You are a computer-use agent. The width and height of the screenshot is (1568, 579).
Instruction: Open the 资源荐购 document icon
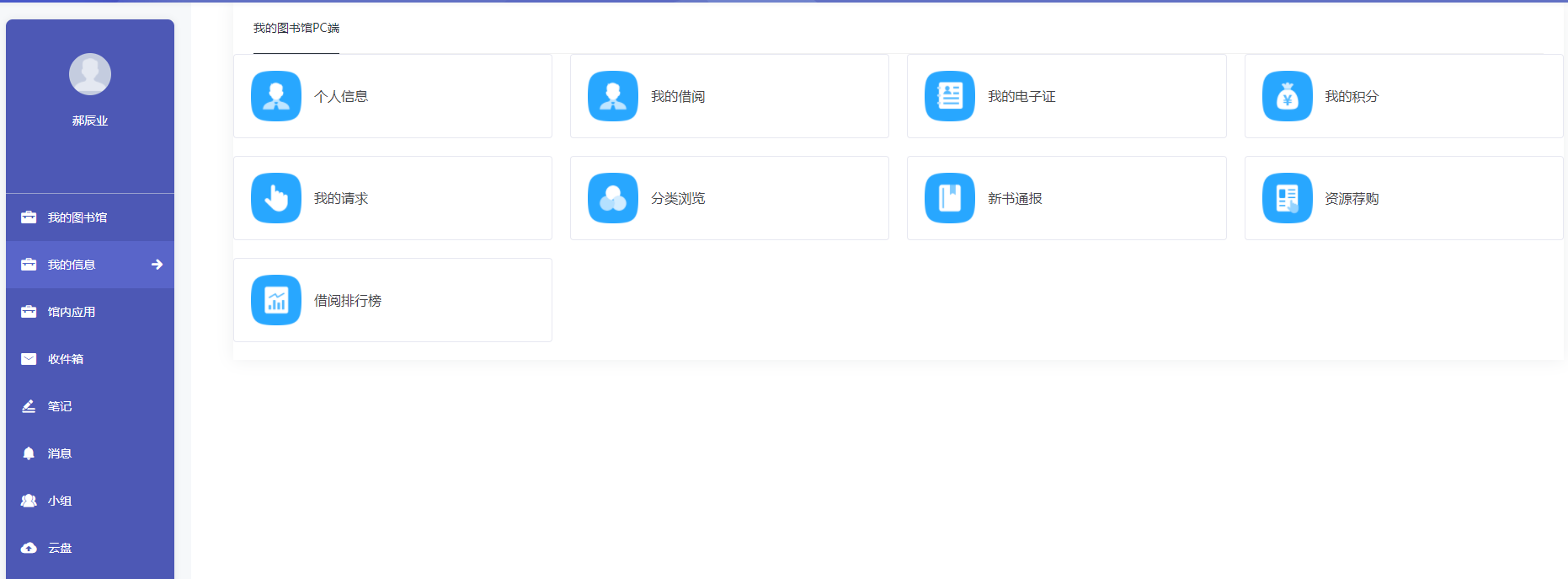point(1287,198)
